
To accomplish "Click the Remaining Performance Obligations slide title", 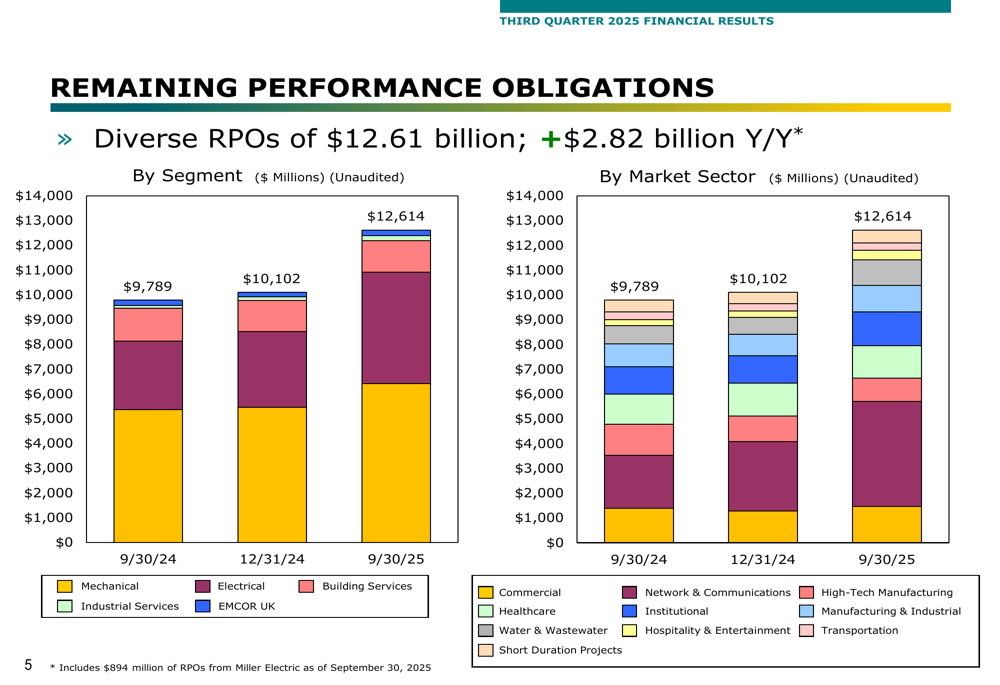I will click(382, 87).
